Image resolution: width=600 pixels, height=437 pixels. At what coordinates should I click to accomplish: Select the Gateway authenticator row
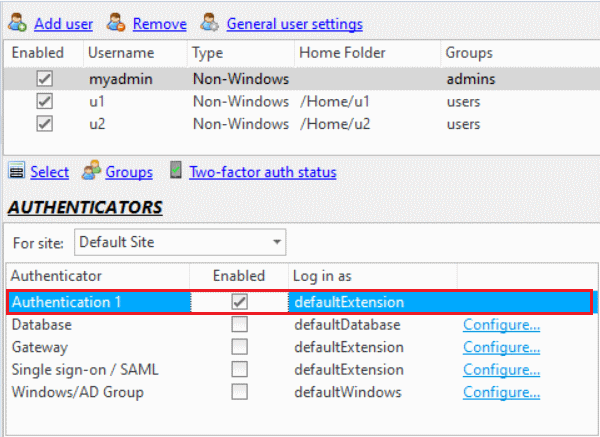coord(100,347)
